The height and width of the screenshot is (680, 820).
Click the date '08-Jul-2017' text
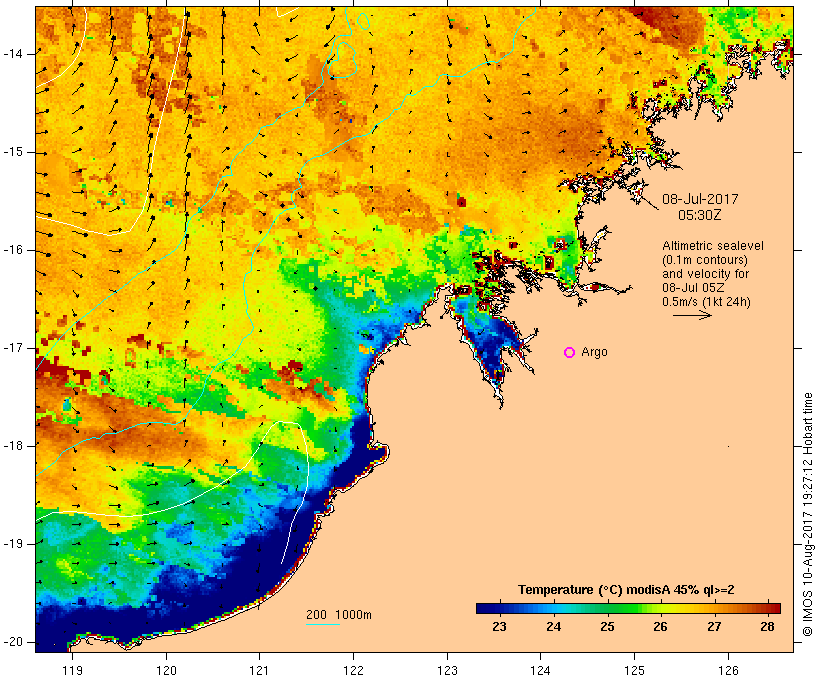[x=700, y=199]
